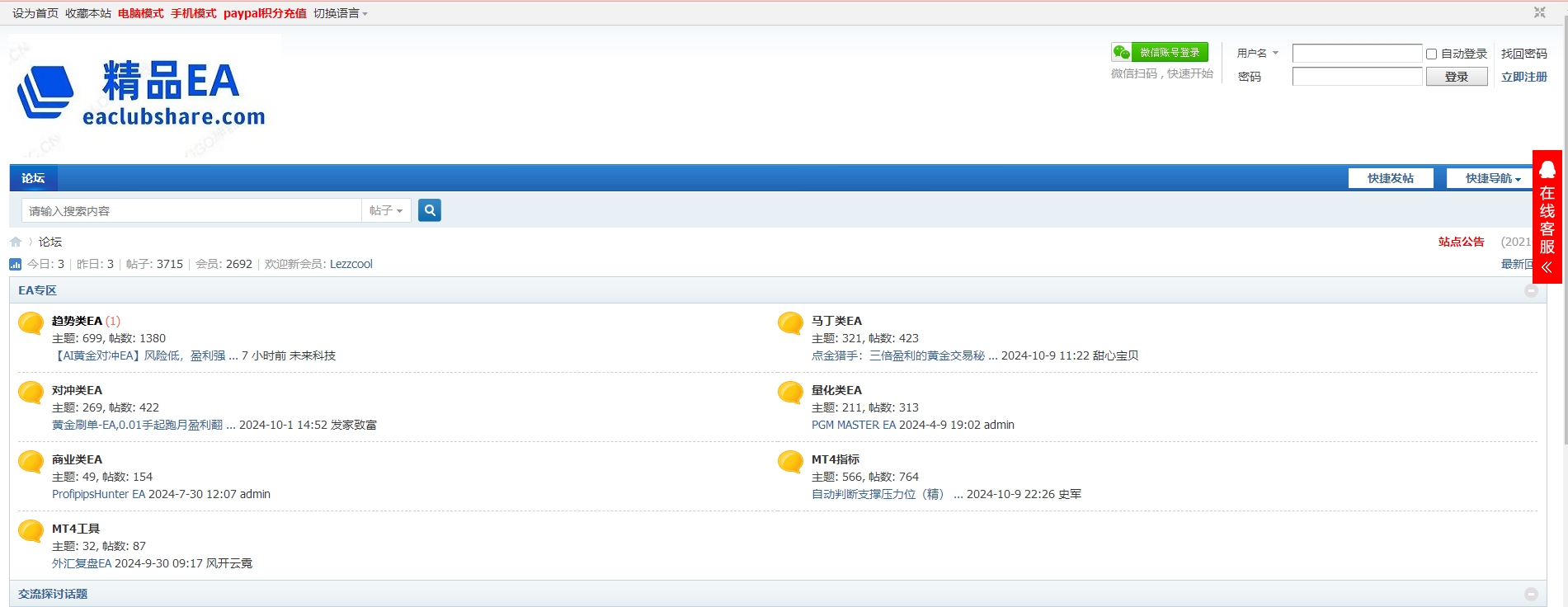Open the 趋势类EA forum bubble icon

pos(31,323)
